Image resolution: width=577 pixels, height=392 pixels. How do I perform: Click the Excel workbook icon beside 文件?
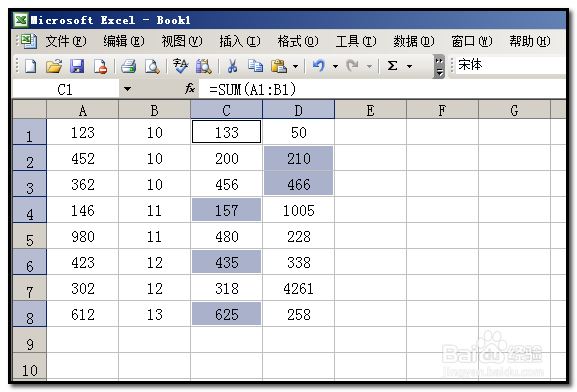(29, 41)
